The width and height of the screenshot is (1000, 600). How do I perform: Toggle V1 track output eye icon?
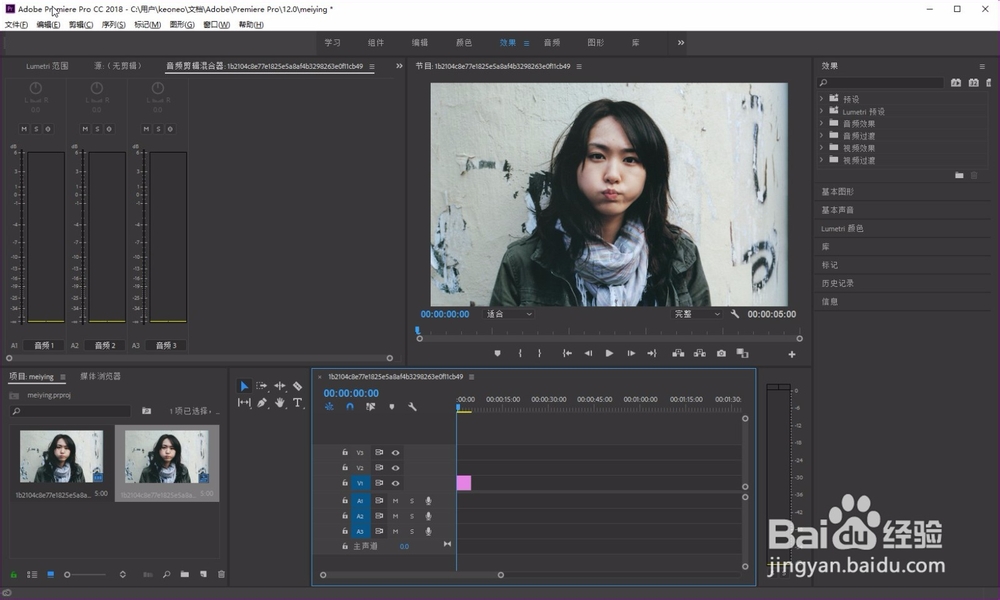coord(395,483)
